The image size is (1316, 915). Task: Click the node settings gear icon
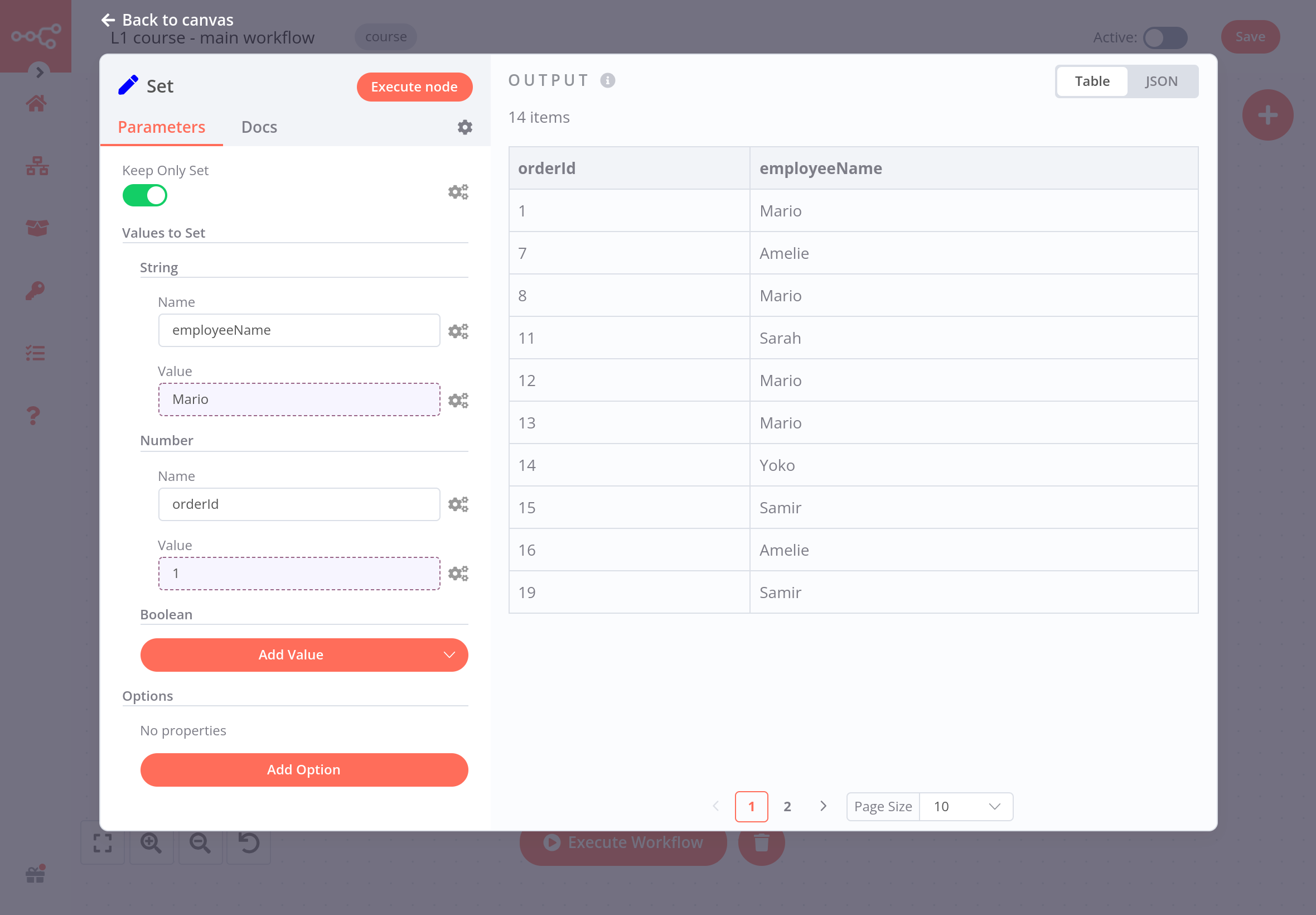click(465, 127)
